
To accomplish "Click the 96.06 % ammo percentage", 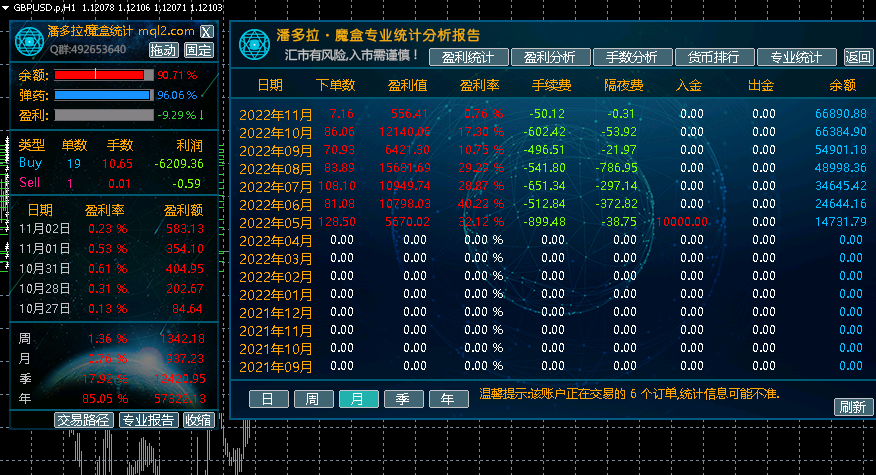I will (177, 95).
